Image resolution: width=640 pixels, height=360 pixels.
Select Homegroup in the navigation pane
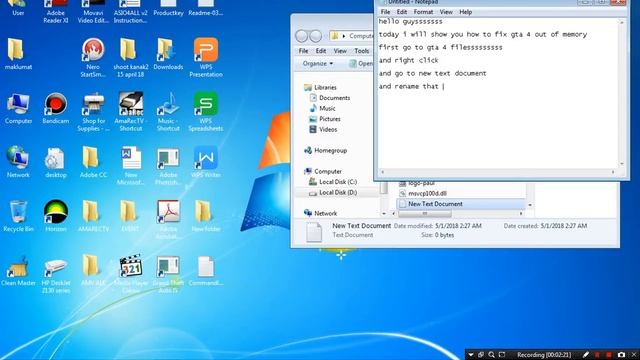tap(325, 151)
